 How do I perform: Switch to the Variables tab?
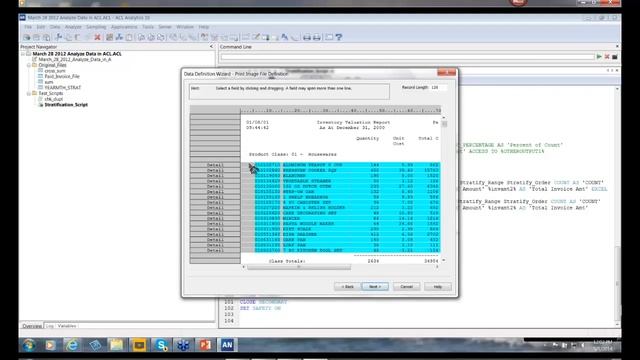[x=67, y=326]
